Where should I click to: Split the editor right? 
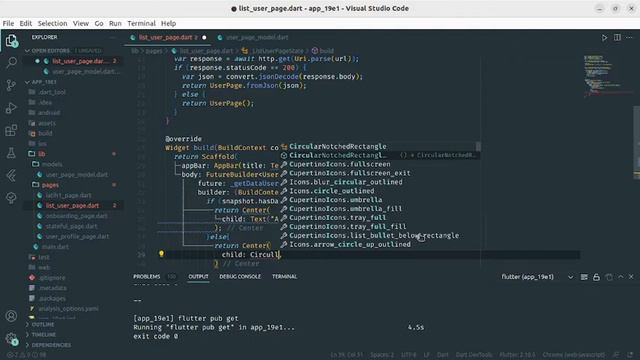617,38
